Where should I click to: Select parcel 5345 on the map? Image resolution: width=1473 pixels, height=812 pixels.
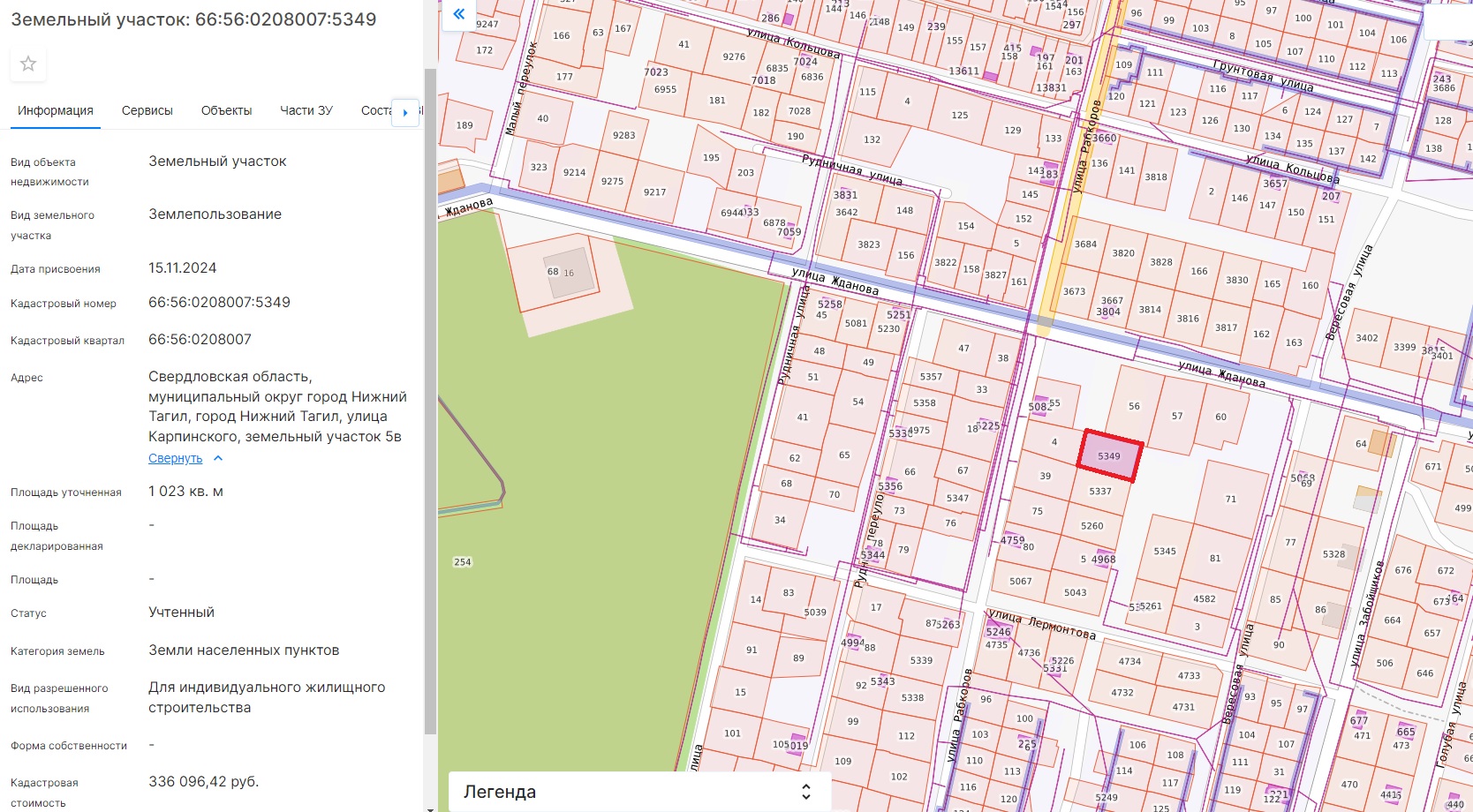(1164, 552)
